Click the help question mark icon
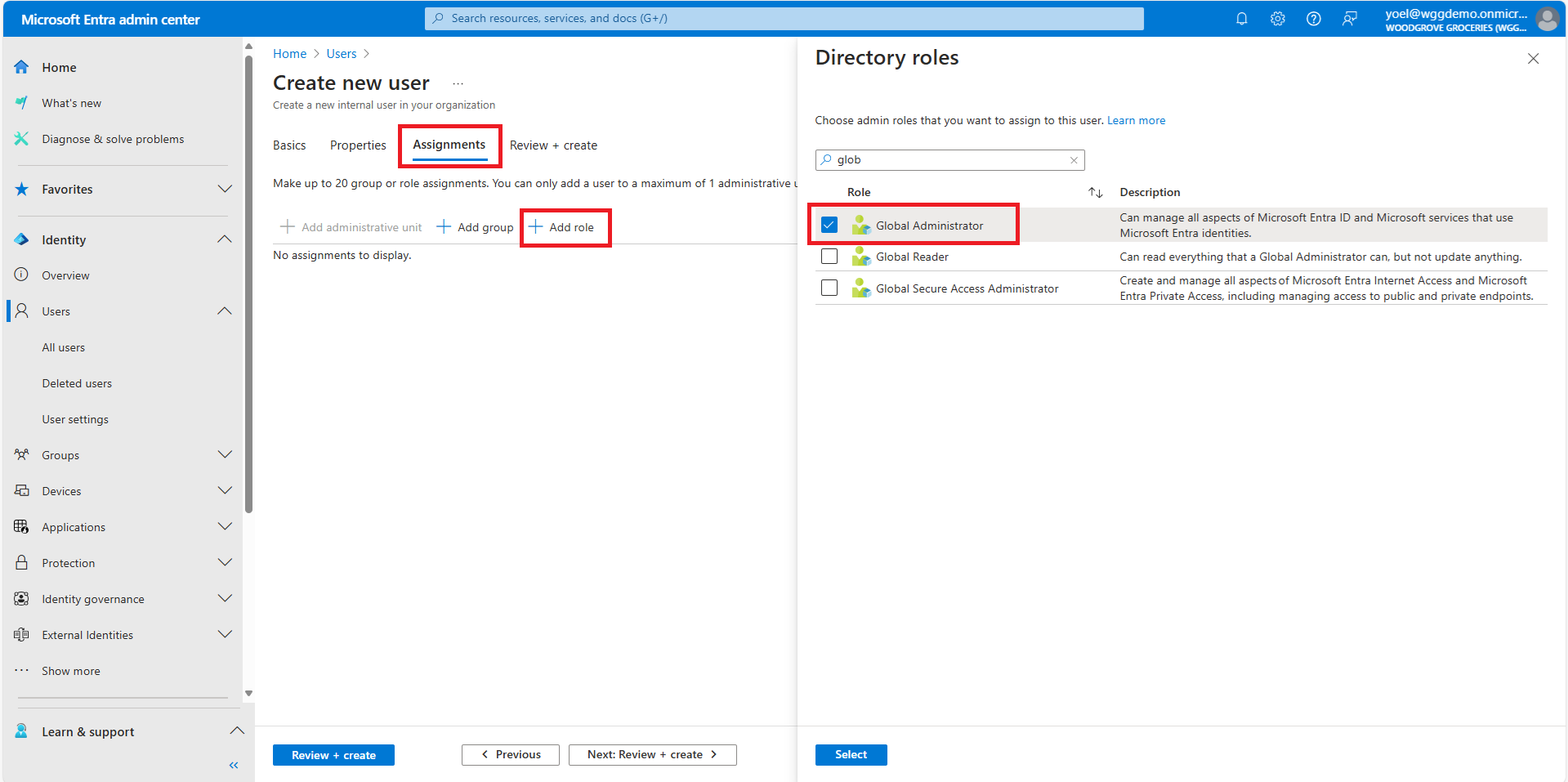 [x=1313, y=19]
